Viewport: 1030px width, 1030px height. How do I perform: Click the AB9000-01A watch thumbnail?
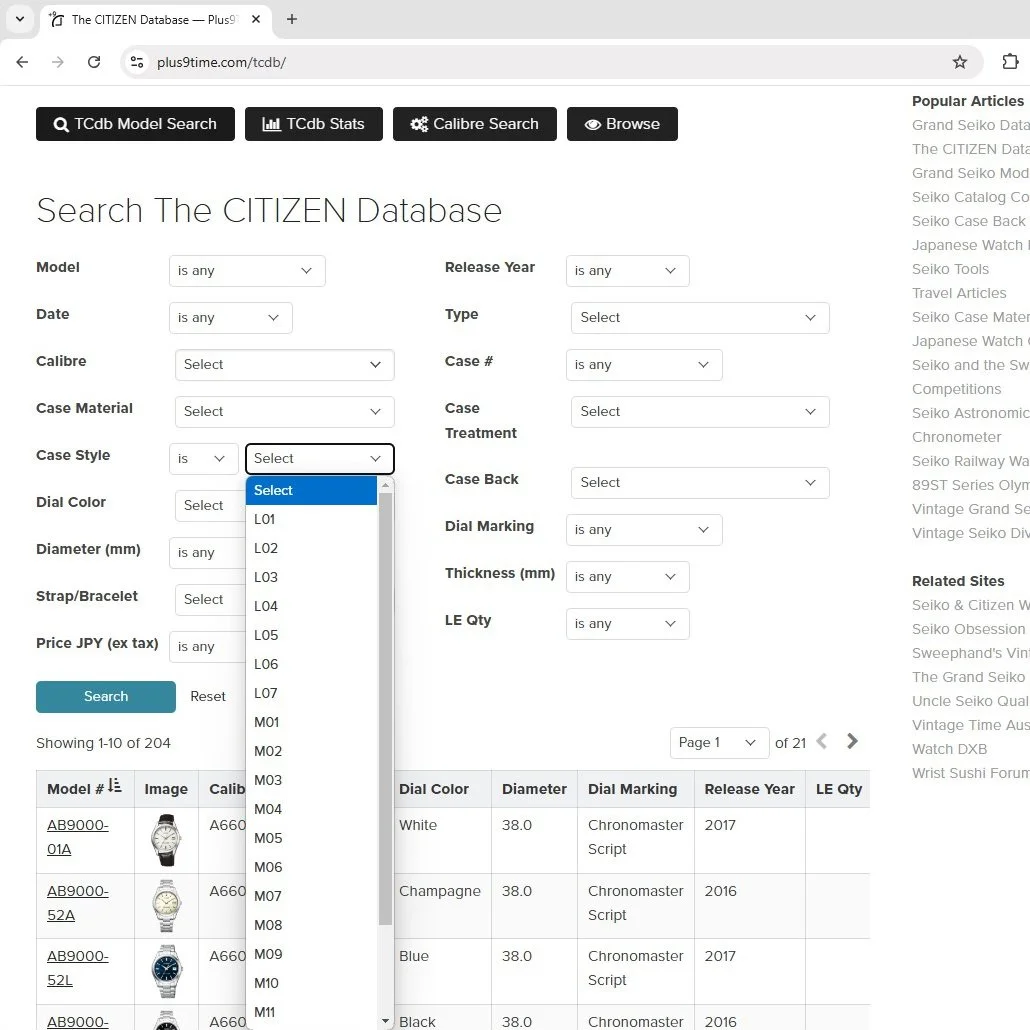(166, 840)
